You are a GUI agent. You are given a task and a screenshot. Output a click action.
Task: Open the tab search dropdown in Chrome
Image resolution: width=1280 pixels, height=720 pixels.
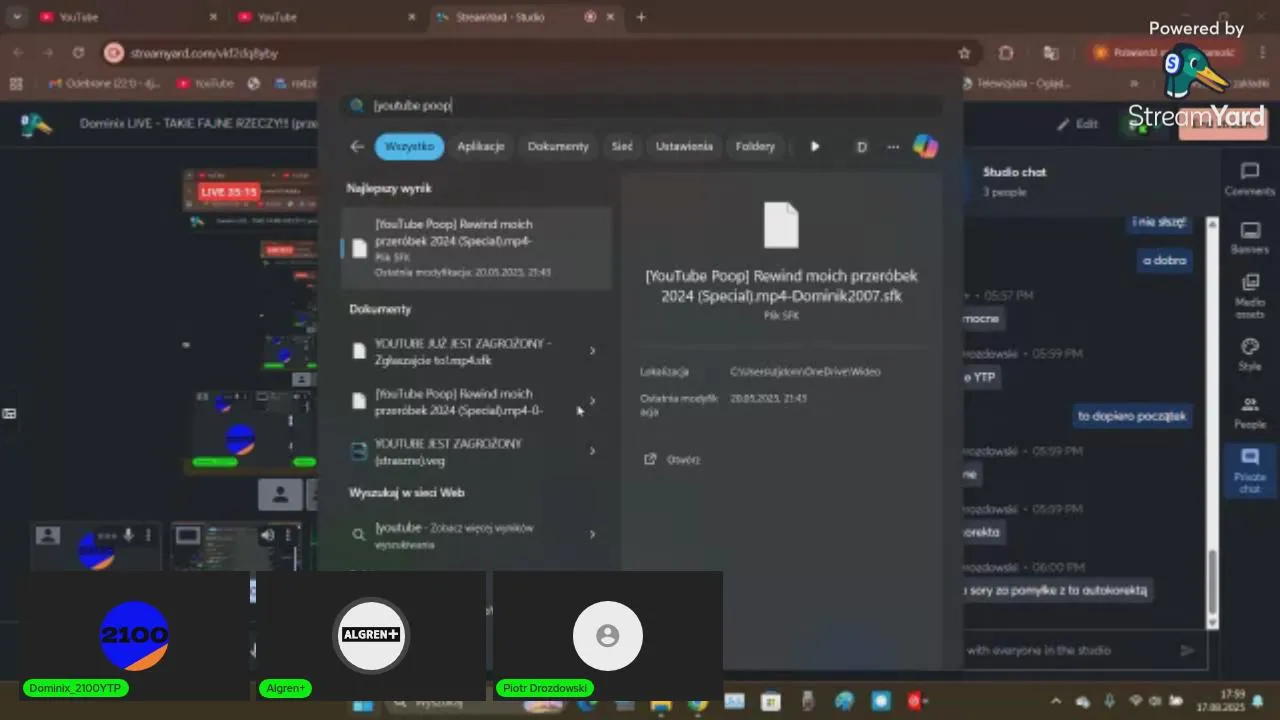[16, 17]
